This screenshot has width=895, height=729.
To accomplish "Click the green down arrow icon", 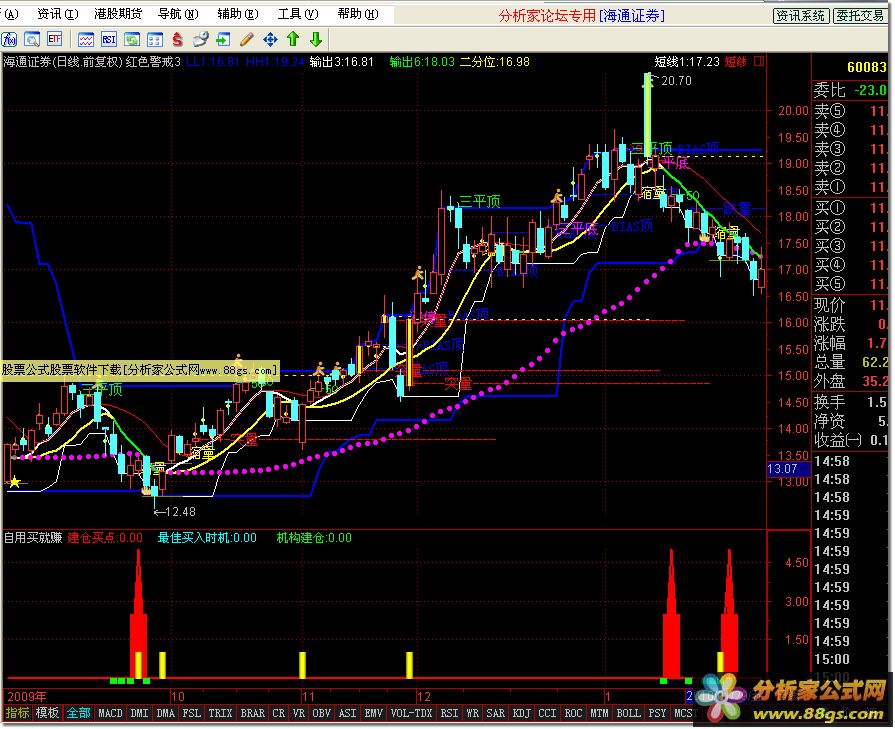I will pyautogui.click(x=316, y=39).
